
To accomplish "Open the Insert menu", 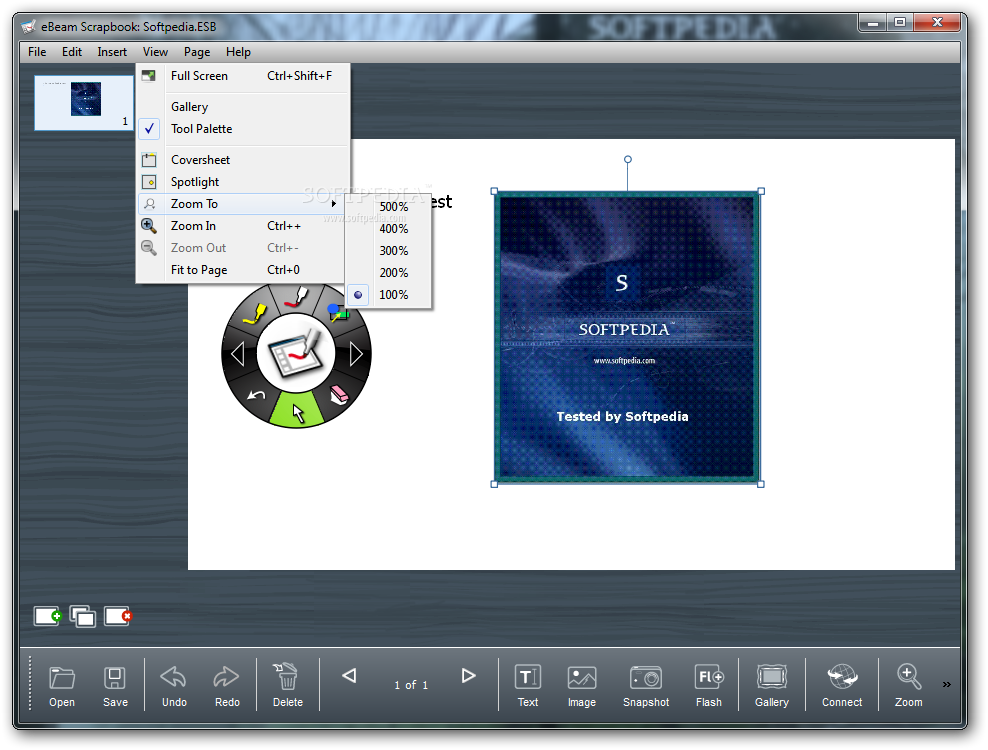I will (112, 52).
